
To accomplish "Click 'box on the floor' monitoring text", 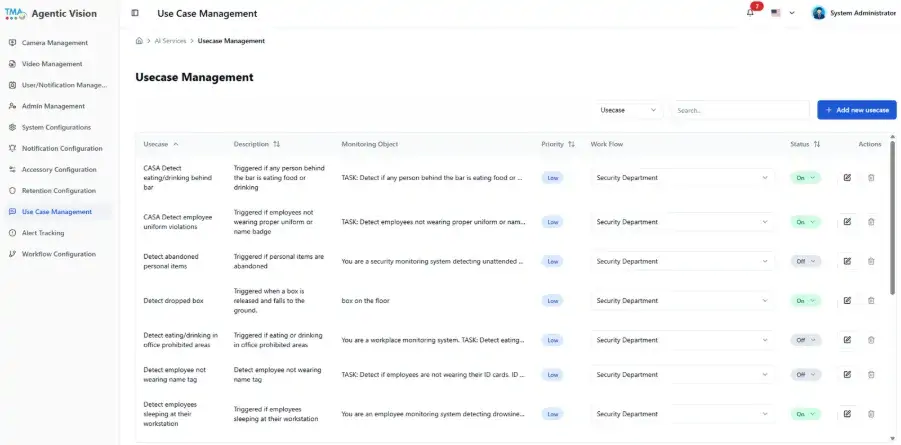I will click(x=365, y=301).
